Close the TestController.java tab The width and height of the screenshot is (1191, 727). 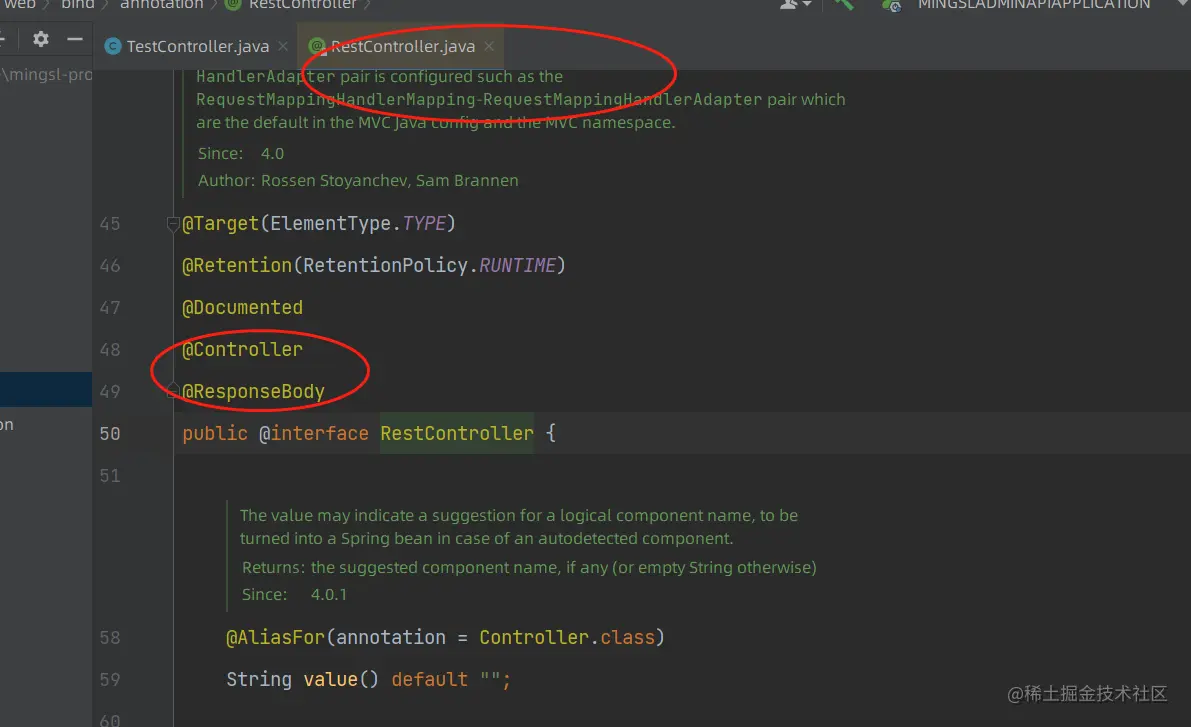tap(283, 46)
